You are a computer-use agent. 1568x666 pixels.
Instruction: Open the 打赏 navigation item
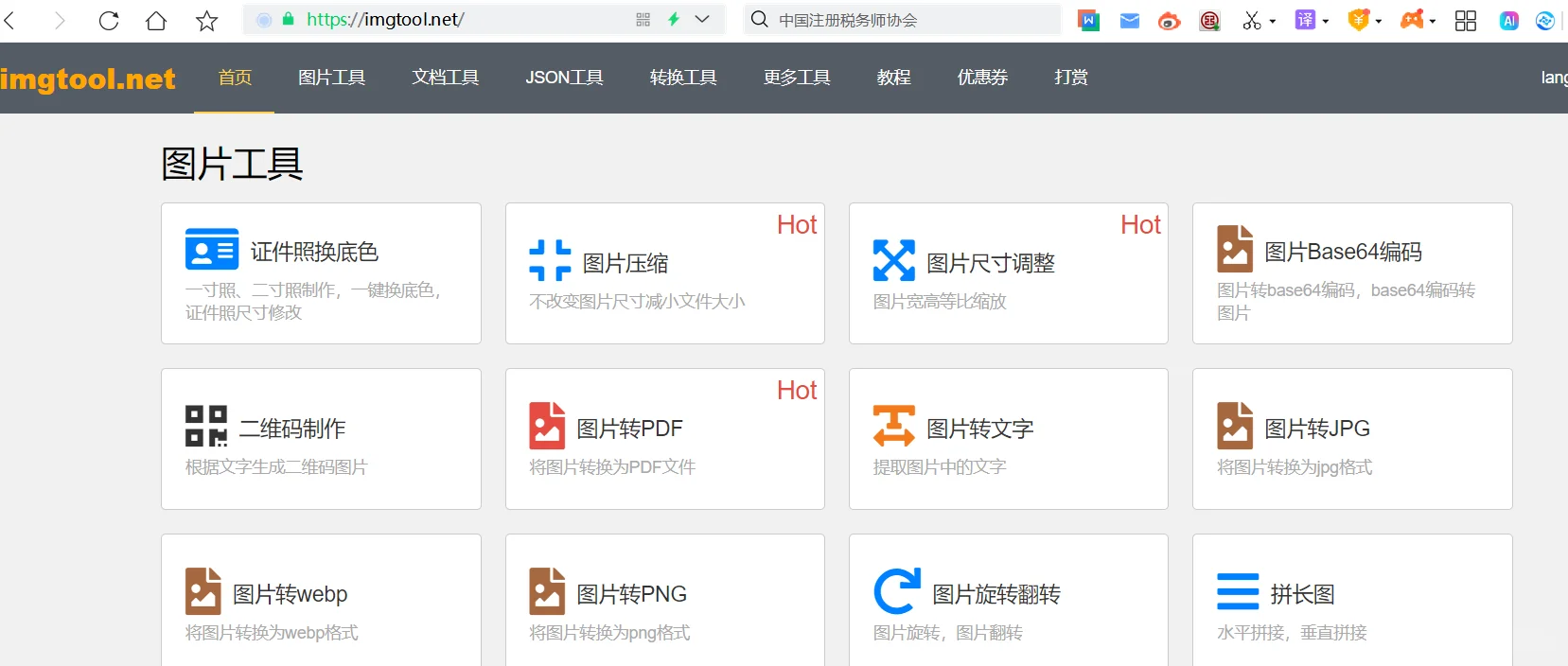click(1071, 78)
